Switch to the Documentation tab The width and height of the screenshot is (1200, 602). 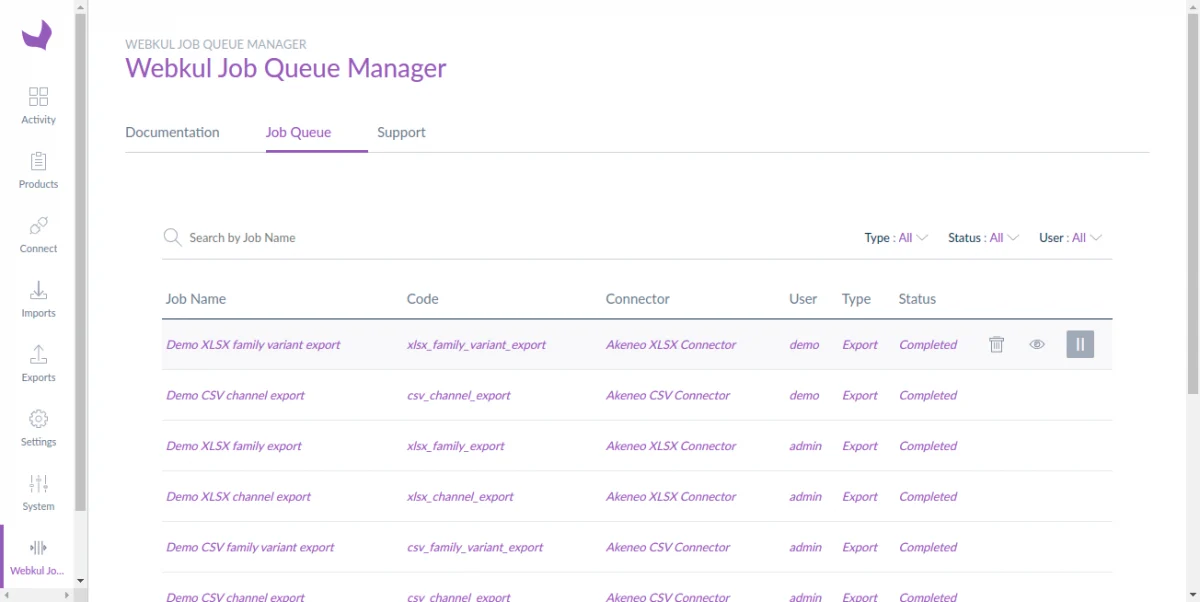click(172, 132)
